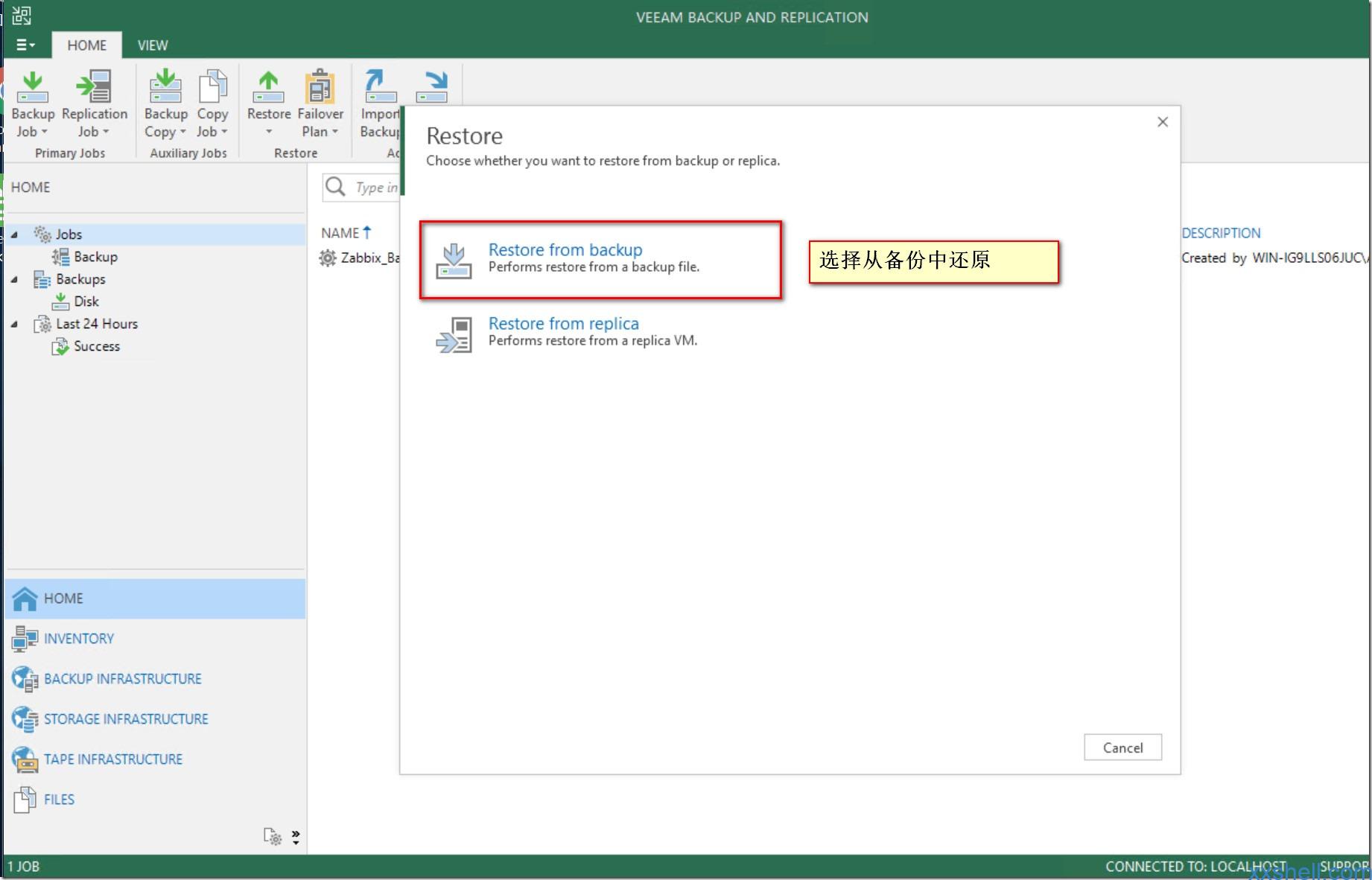1372x880 pixels.
Task: Switch to the VIEW ribbon tab
Action: pyautogui.click(x=153, y=45)
